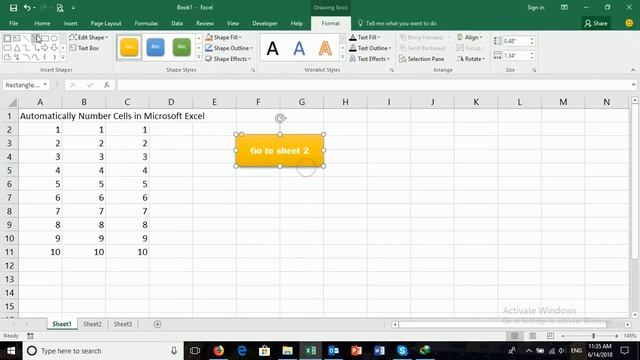This screenshot has height=360, width=640.
Task: Switch to the Formulas tab
Action: tap(146, 24)
